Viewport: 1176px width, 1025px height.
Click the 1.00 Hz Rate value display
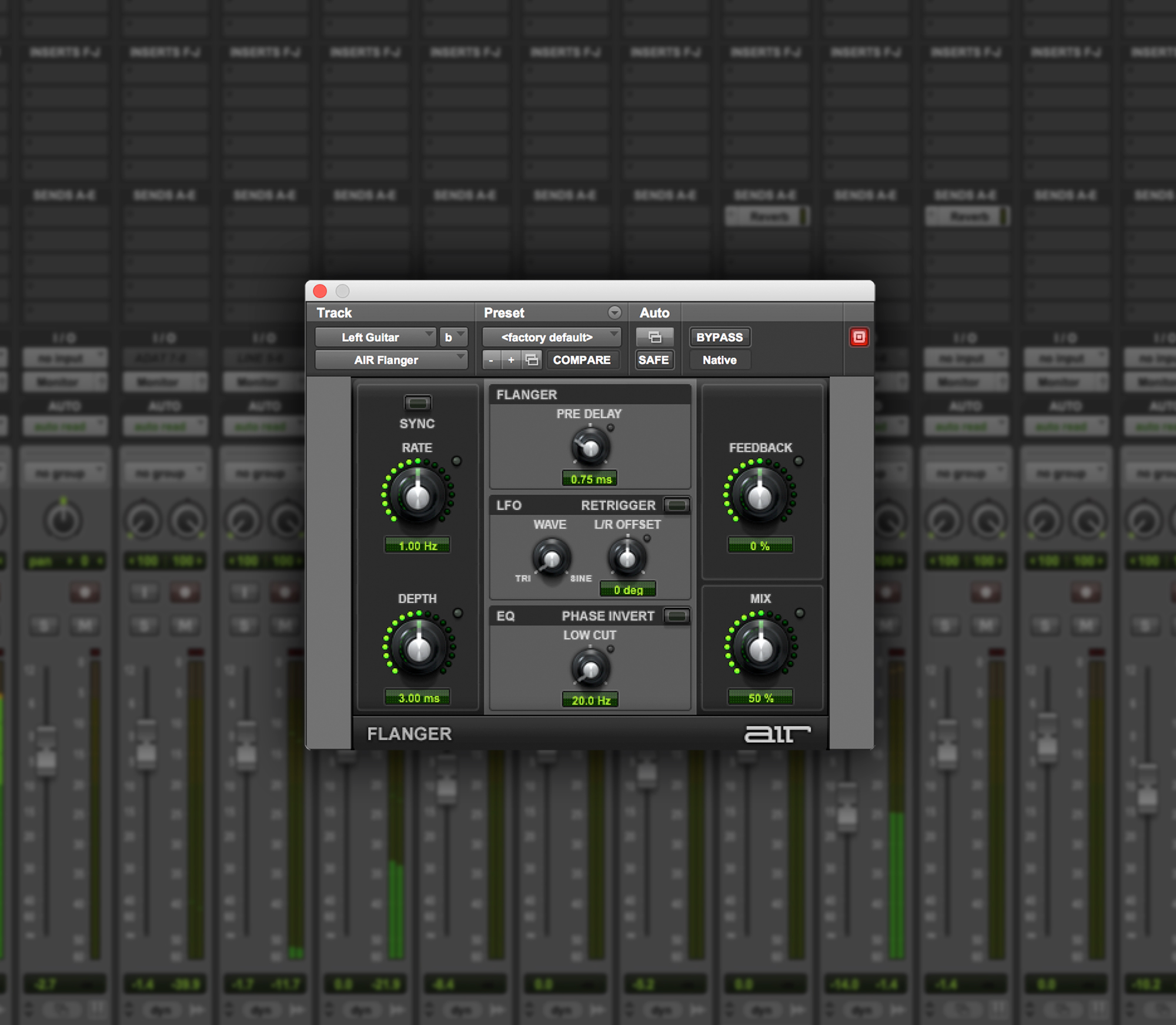[417, 545]
